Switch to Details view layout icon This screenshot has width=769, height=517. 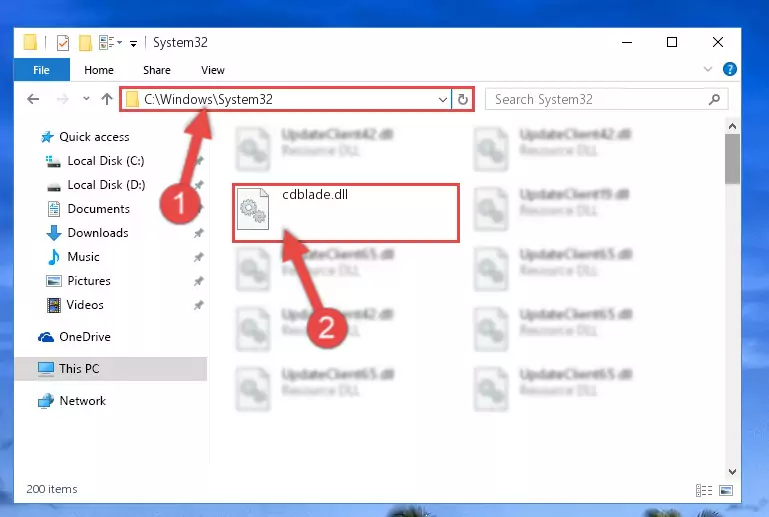tap(704, 490)
